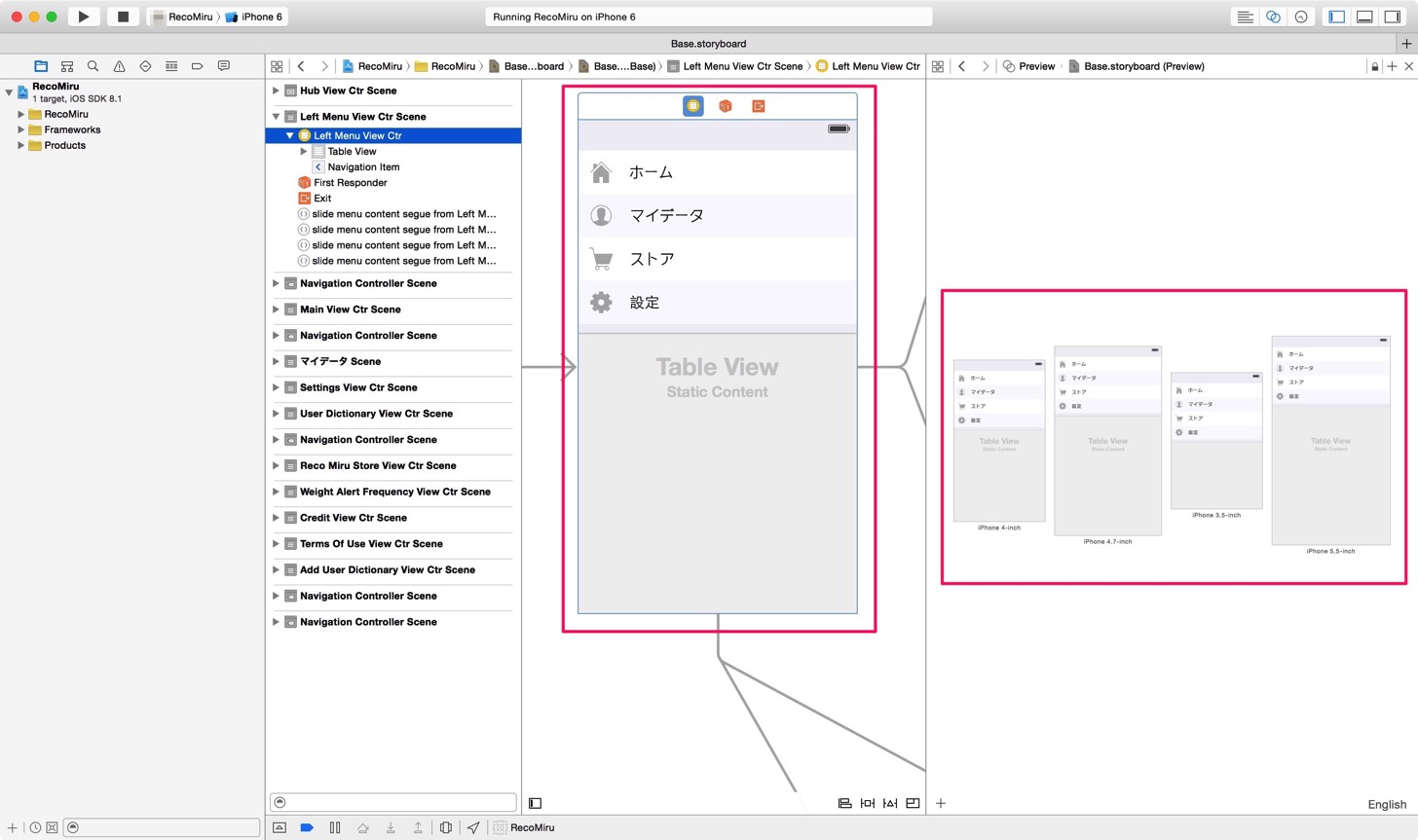Click the view controller icon in scene dock

692,106
